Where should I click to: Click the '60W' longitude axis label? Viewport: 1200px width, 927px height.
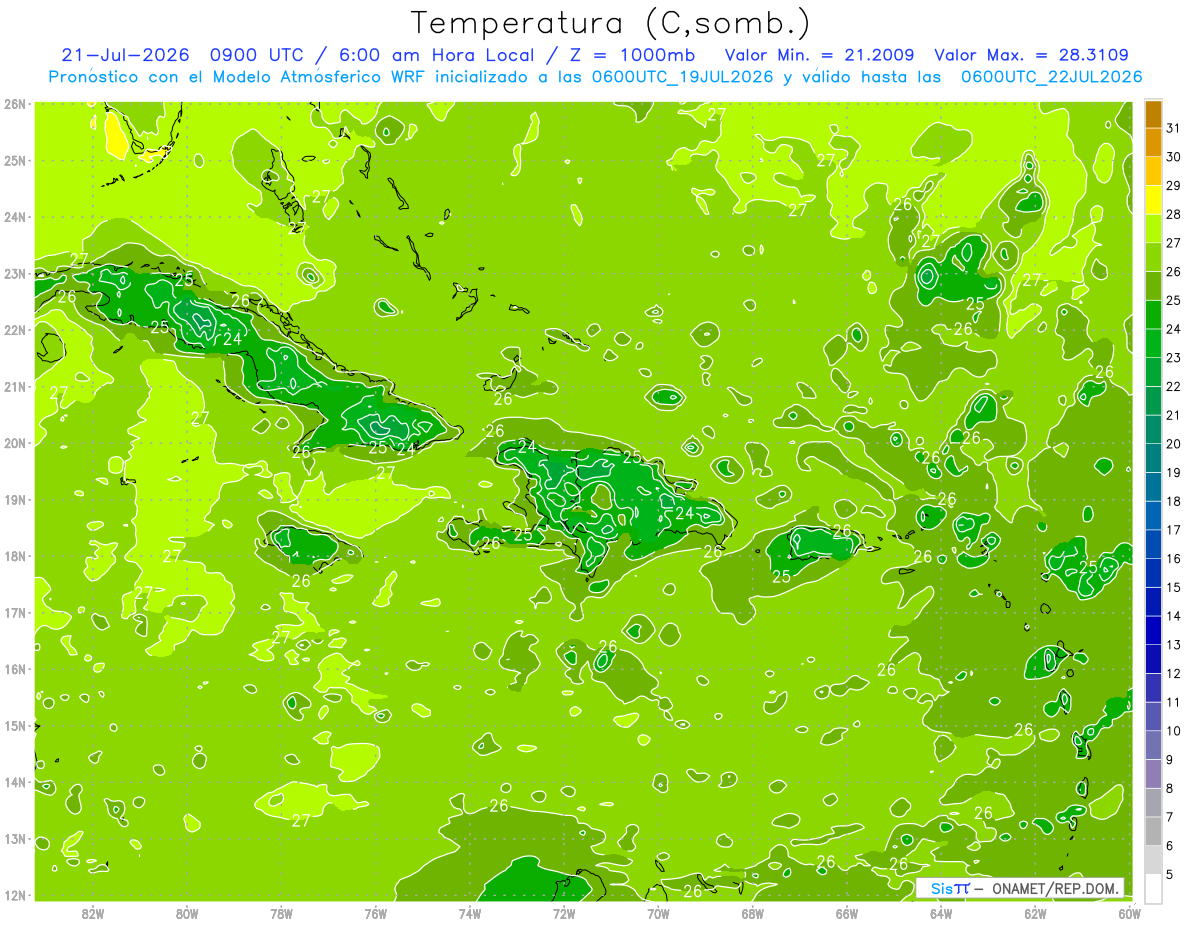[1130, 914]
